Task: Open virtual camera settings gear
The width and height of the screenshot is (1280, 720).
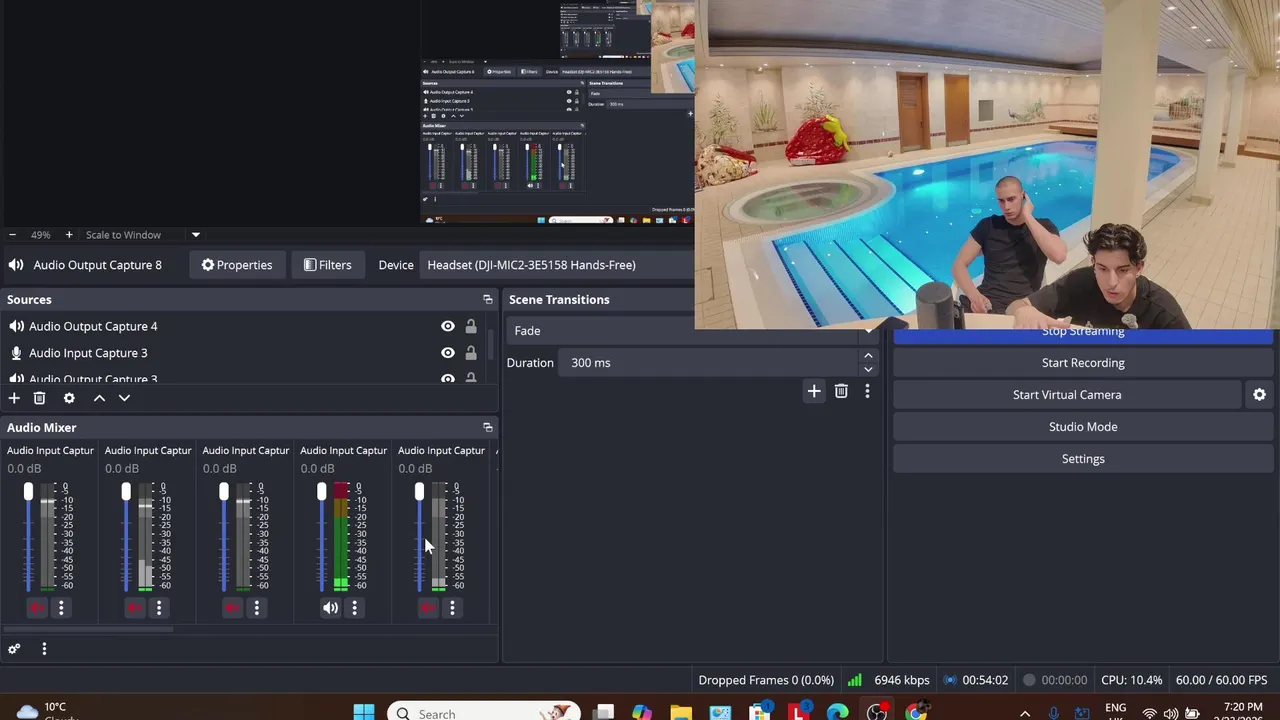Action: [x=1260, y=395]
